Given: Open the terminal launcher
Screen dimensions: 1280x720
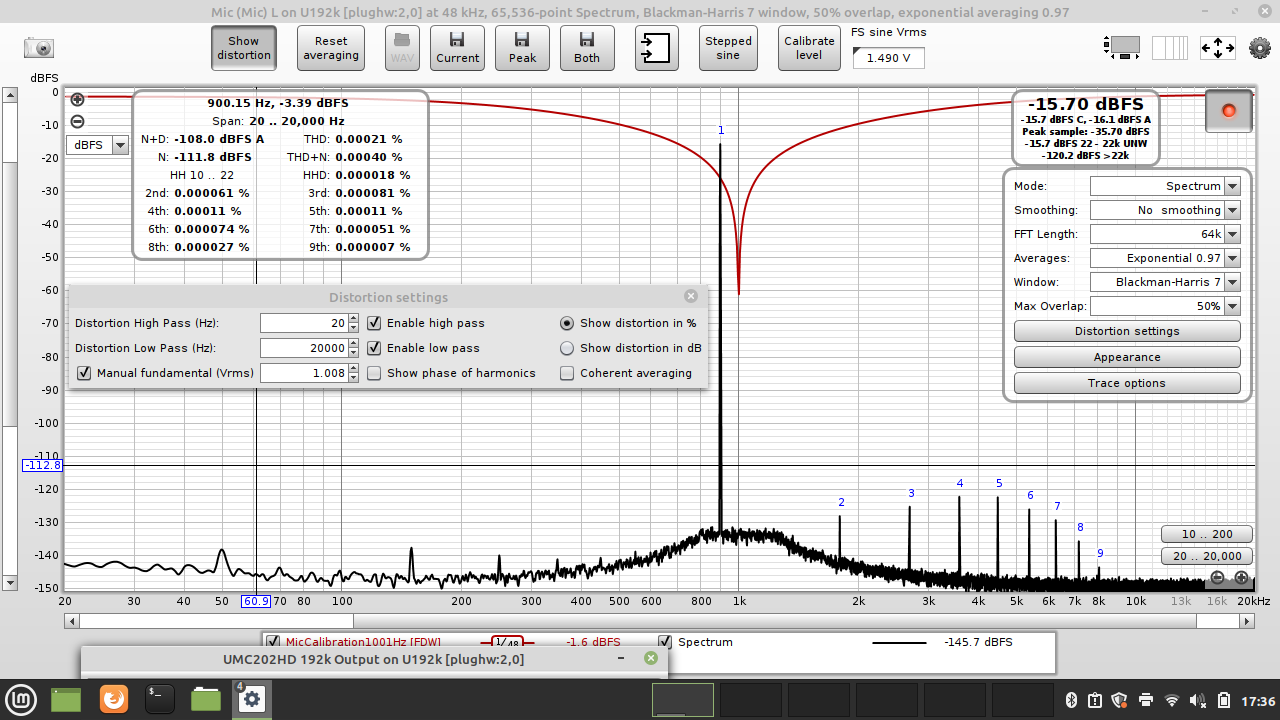Looking at the screenshot, I should click(x=160, y=699).
